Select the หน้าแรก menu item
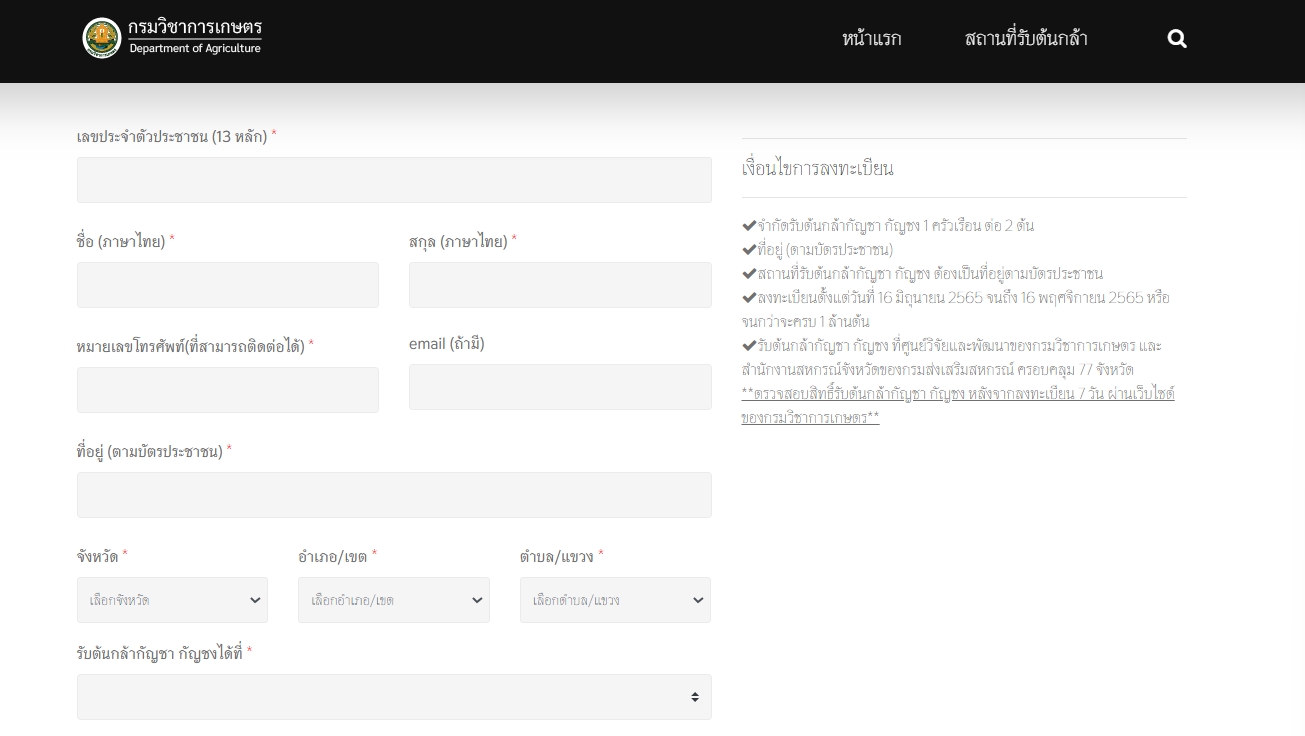 point(871,38)
